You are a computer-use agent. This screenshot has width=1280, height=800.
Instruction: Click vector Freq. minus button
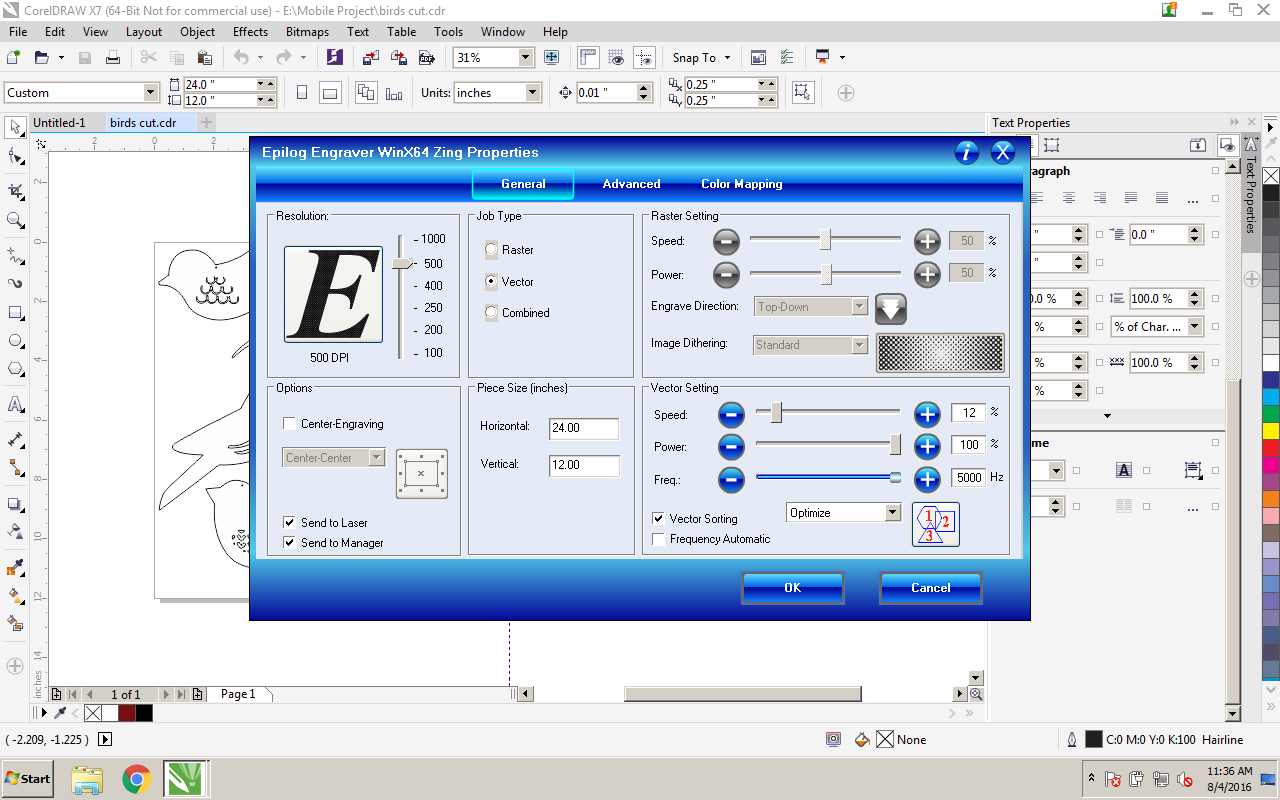[x=731, y=479]
